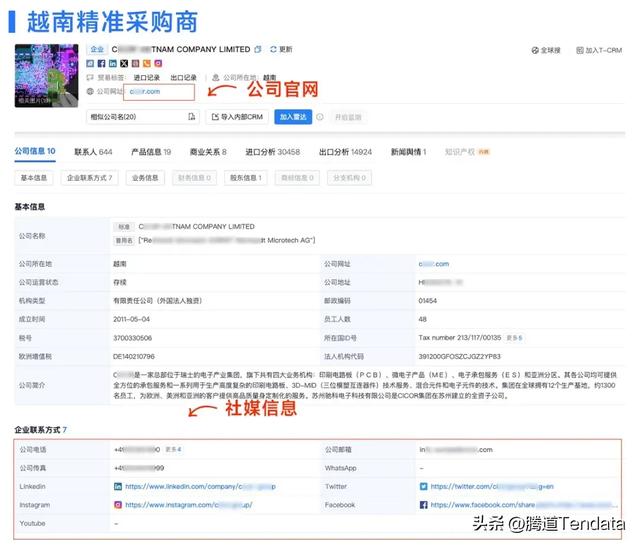Click the Facebook icon in the contact section

424,505
